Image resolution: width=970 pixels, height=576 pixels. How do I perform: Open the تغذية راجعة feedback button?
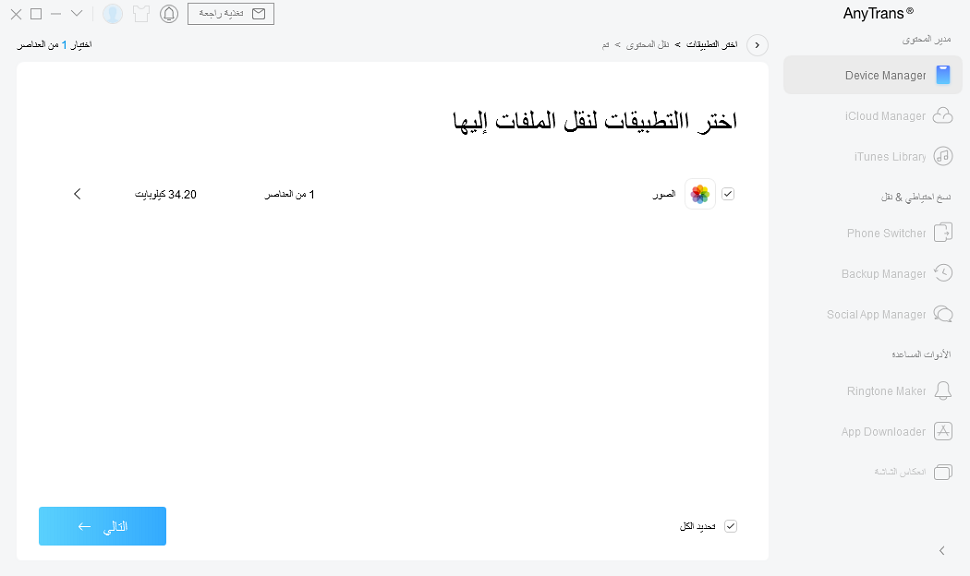(x=231, y=14)
